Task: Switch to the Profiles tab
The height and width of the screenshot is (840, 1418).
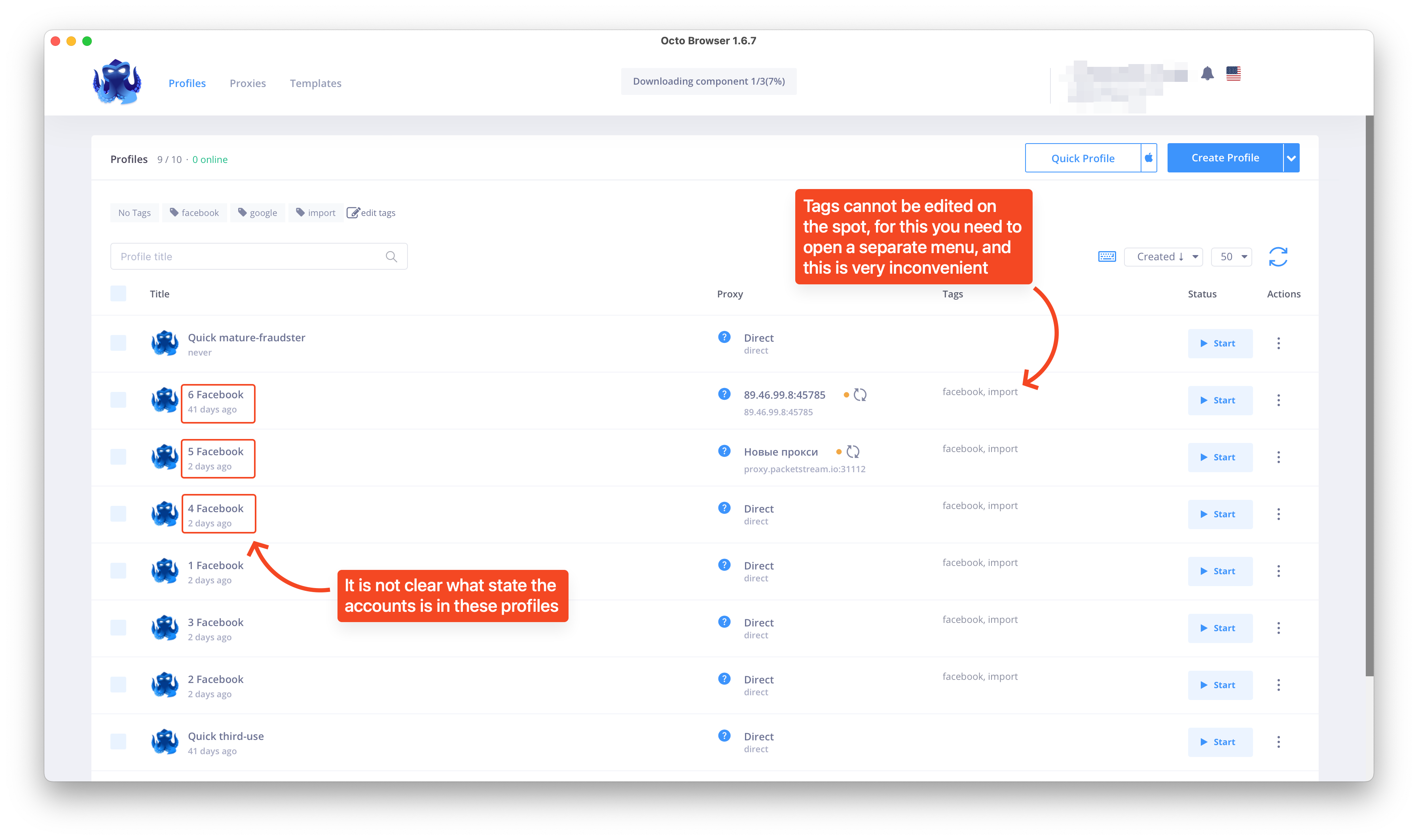Action: [x=187, y=83]
